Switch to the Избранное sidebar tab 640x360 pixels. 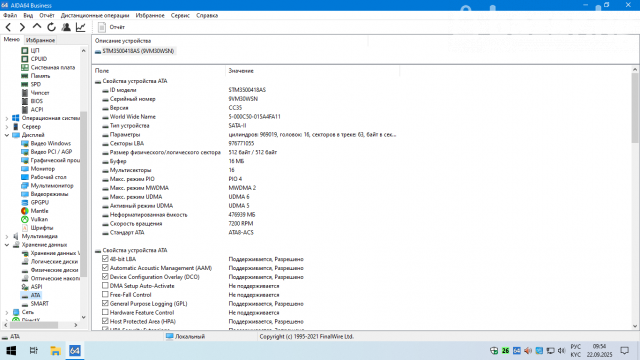coord(40,40)
